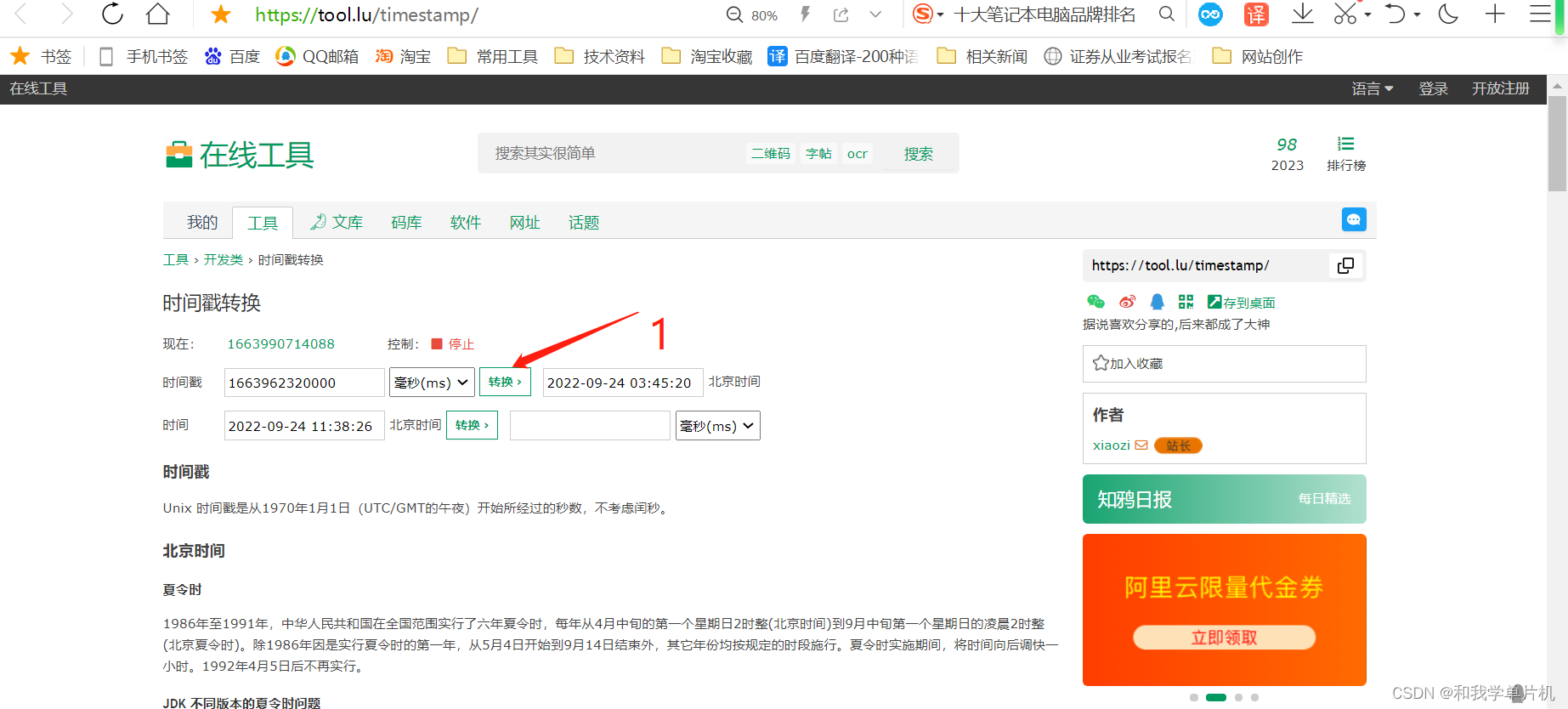Switch to the 话题 tab

[584, 223]
